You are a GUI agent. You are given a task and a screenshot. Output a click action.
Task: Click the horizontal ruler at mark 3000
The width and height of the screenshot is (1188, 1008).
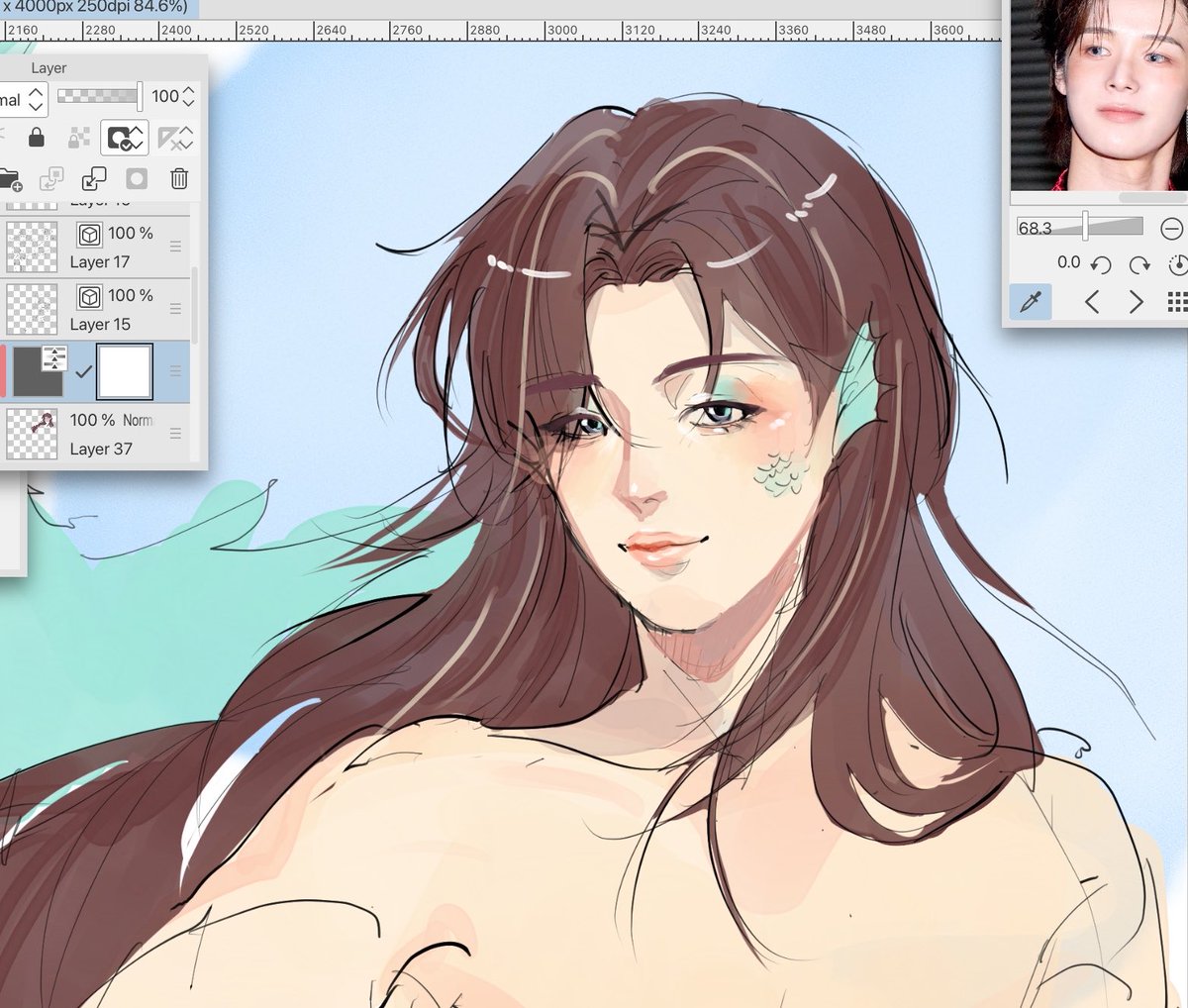[561, 30]
